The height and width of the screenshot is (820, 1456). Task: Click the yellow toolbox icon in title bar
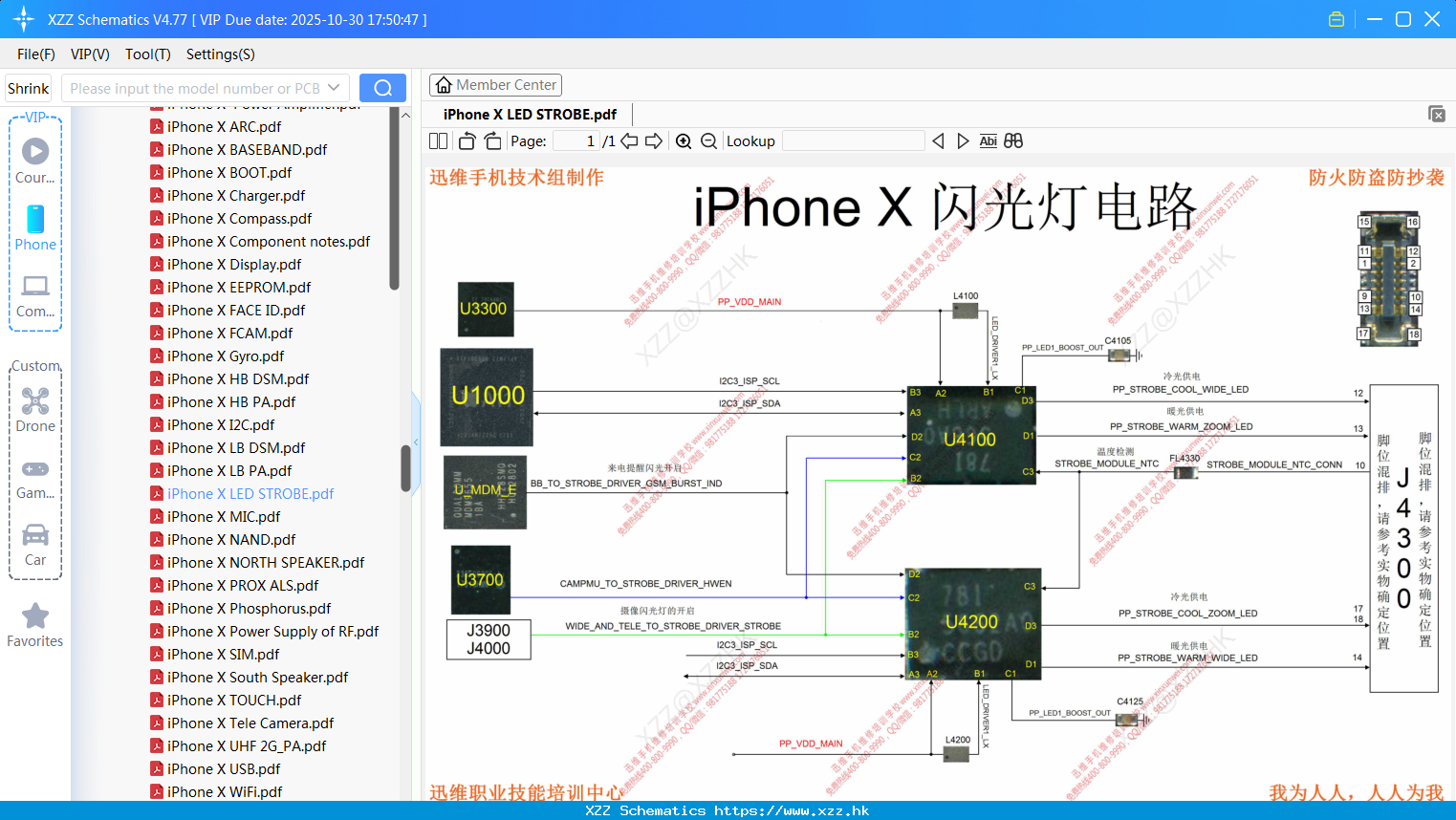[1336, 19]
